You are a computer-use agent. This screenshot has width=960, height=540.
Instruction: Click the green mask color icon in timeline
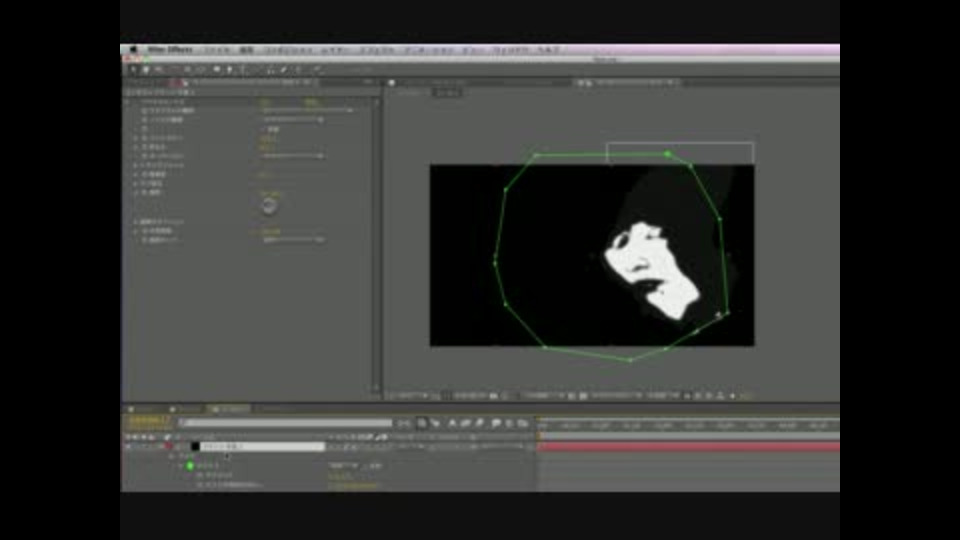189,465
